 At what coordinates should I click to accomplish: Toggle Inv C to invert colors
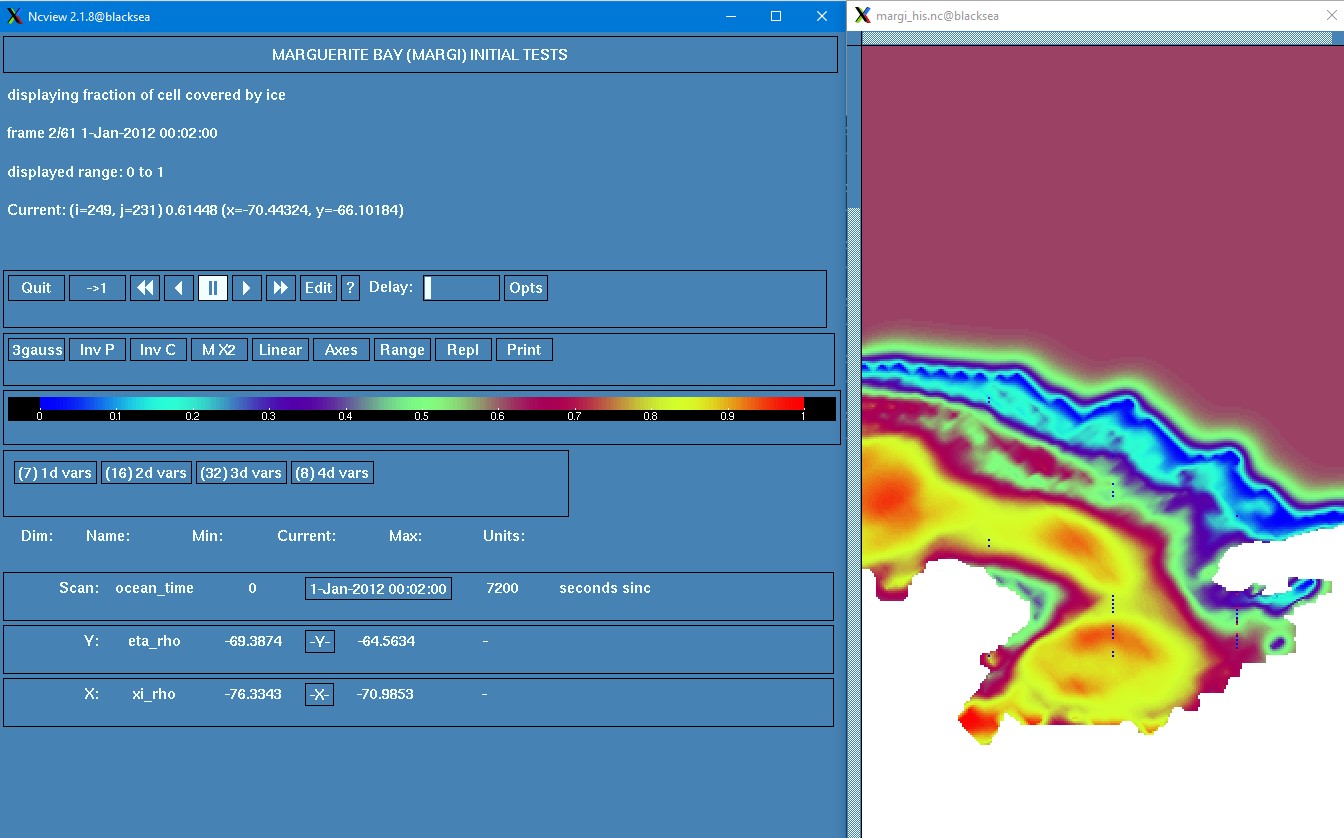click(158, 350)
